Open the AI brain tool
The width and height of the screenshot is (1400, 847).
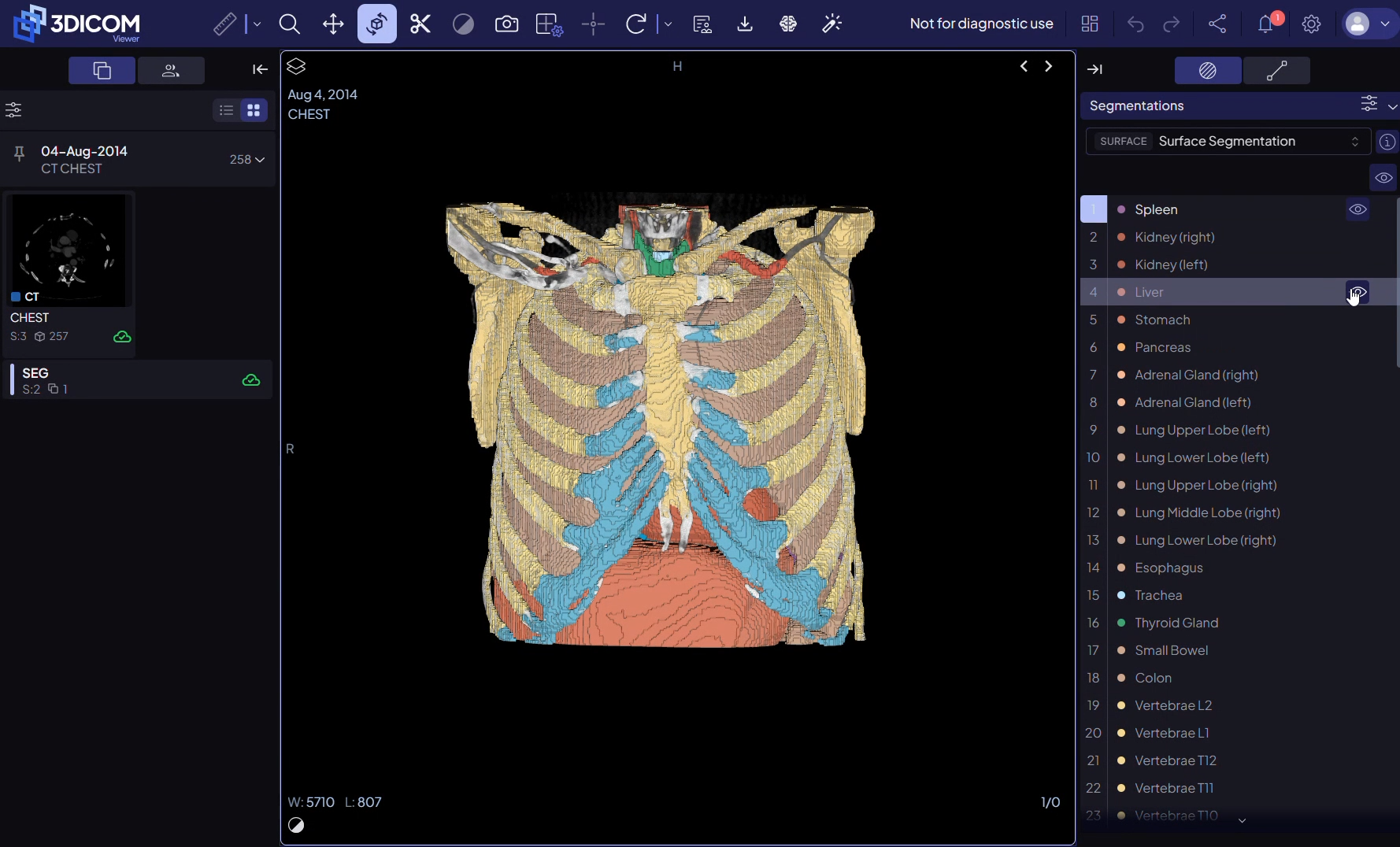[788, 24]
